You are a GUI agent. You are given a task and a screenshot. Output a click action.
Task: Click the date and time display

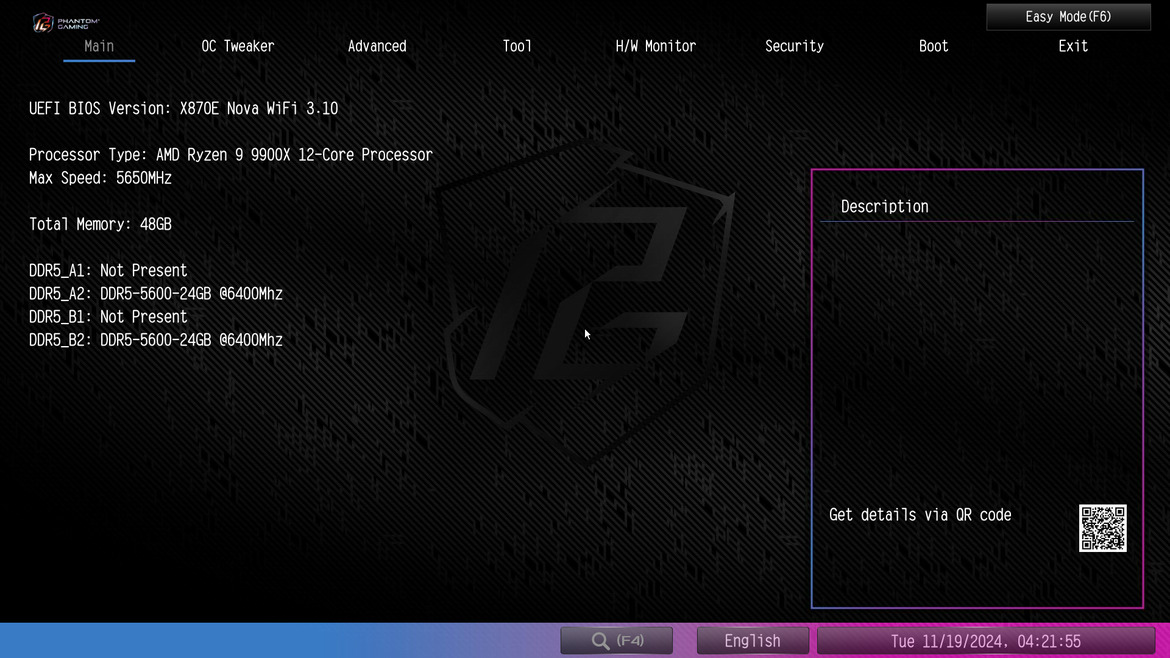point(986,641)
